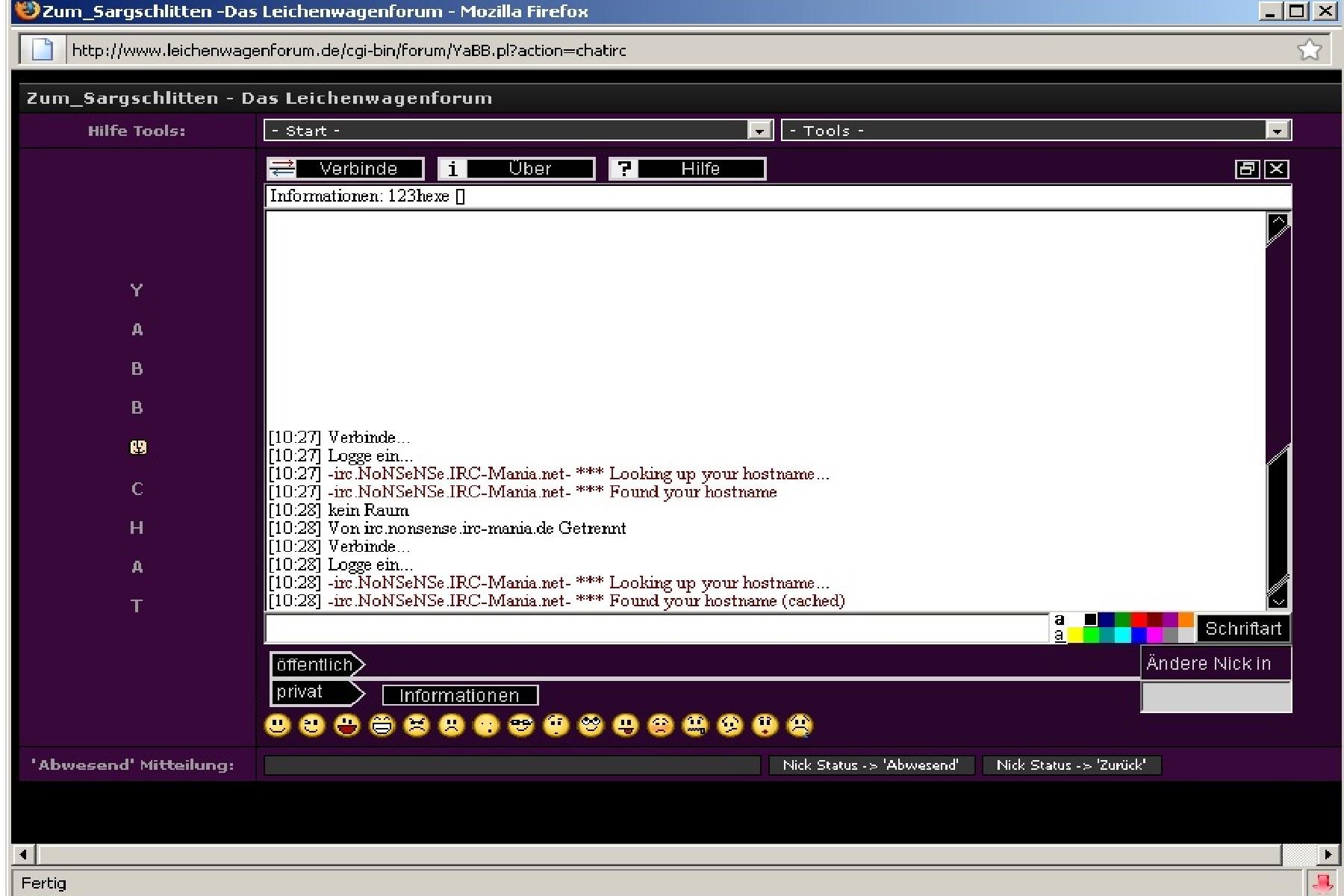Insert the open-mouth laughing emoticon
Viewport: 1344px width, 896px height.
[347, 725]
